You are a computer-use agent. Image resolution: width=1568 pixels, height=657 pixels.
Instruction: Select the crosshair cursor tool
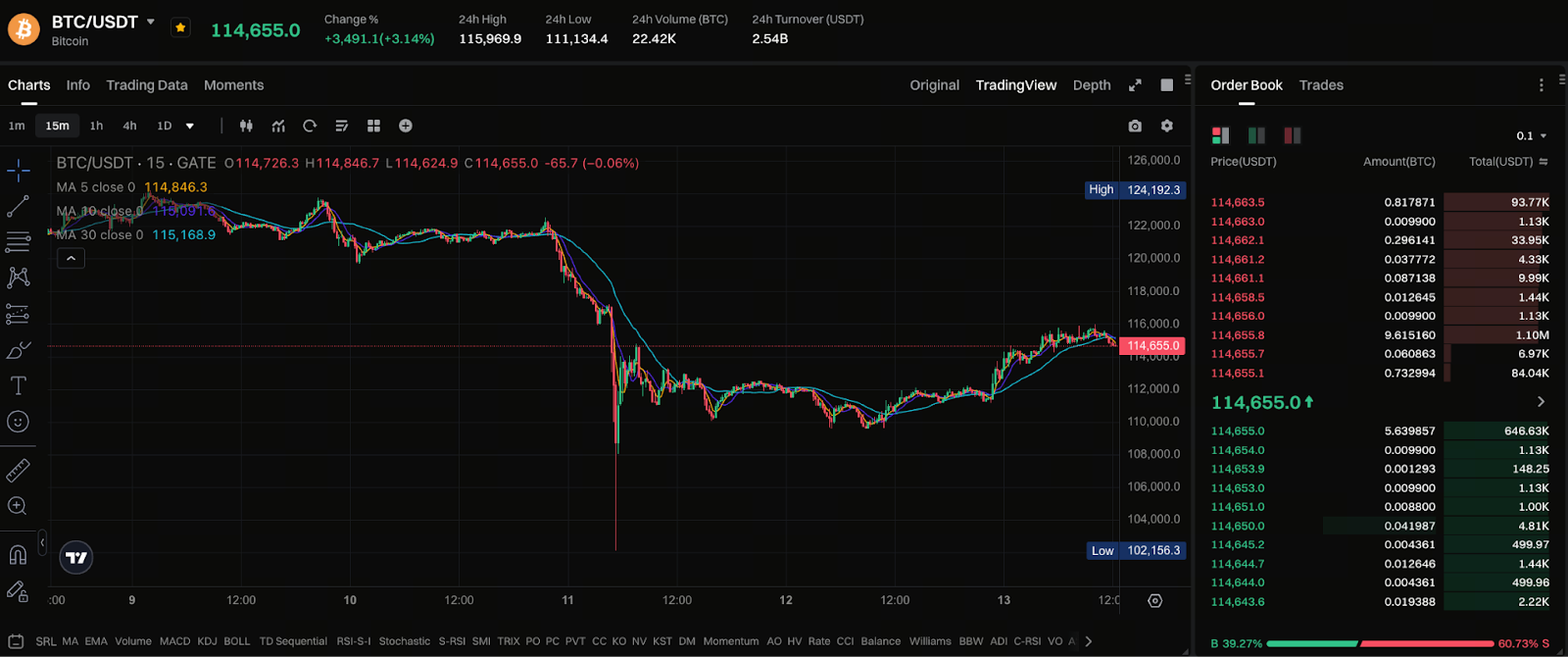19,171
